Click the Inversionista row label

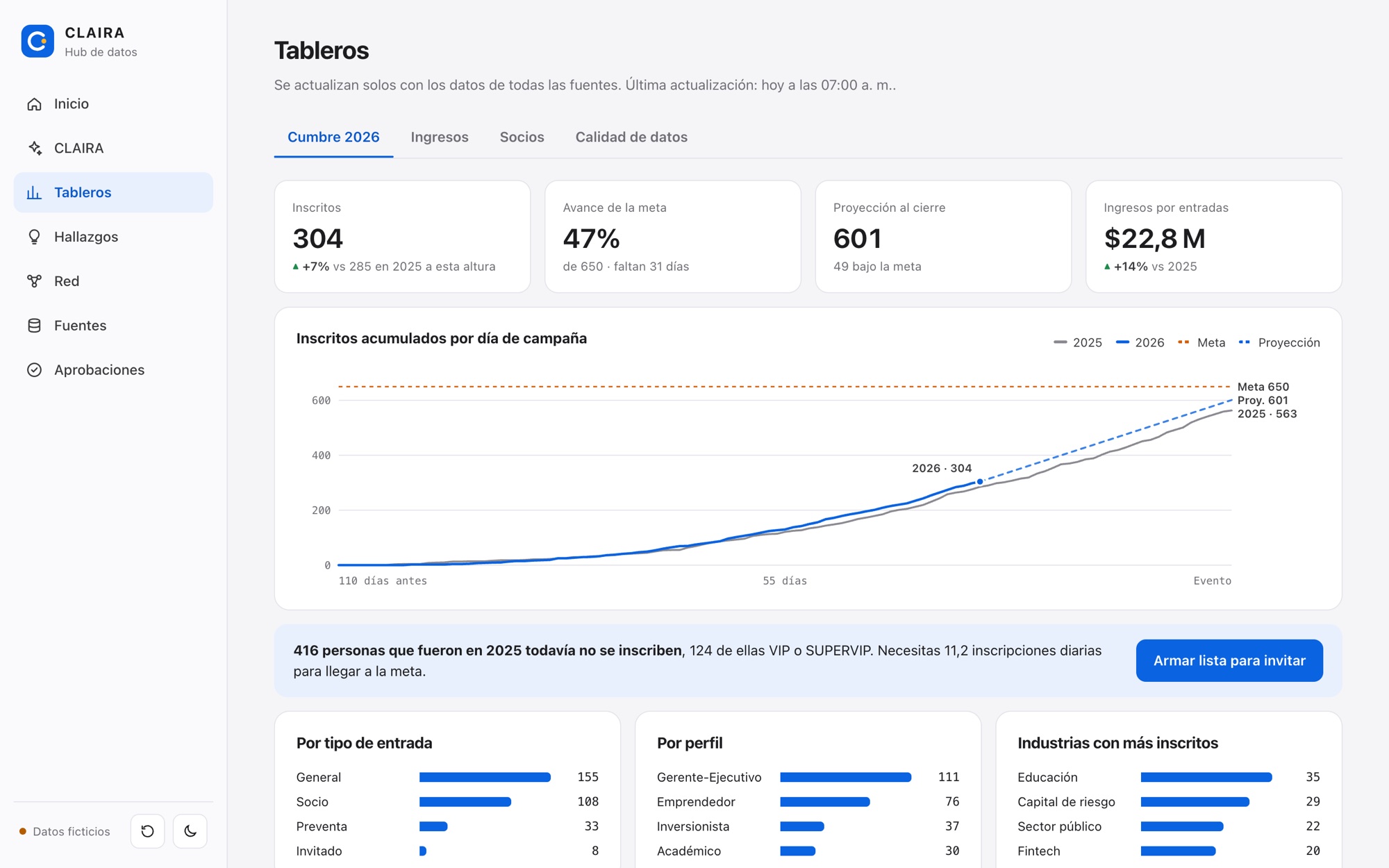[693, 826]
